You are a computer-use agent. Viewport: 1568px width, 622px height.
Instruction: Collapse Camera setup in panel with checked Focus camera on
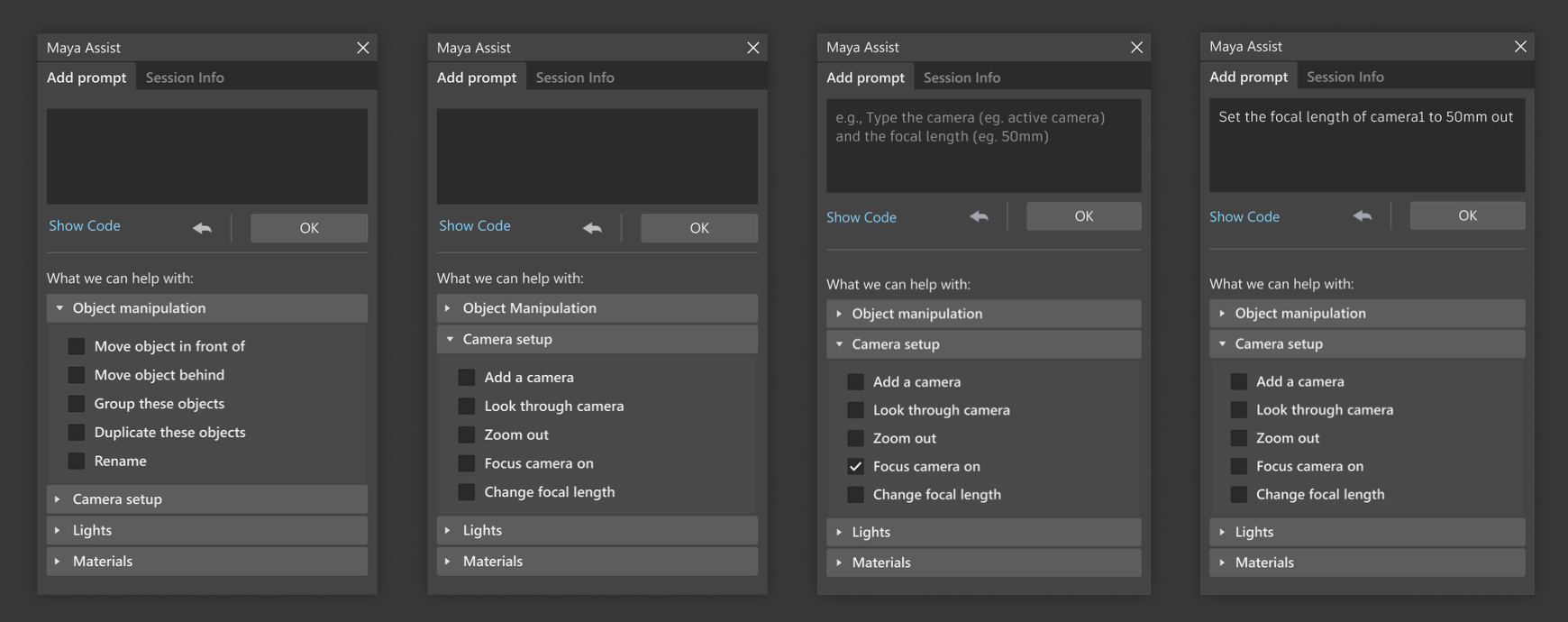tap(984, 344)
